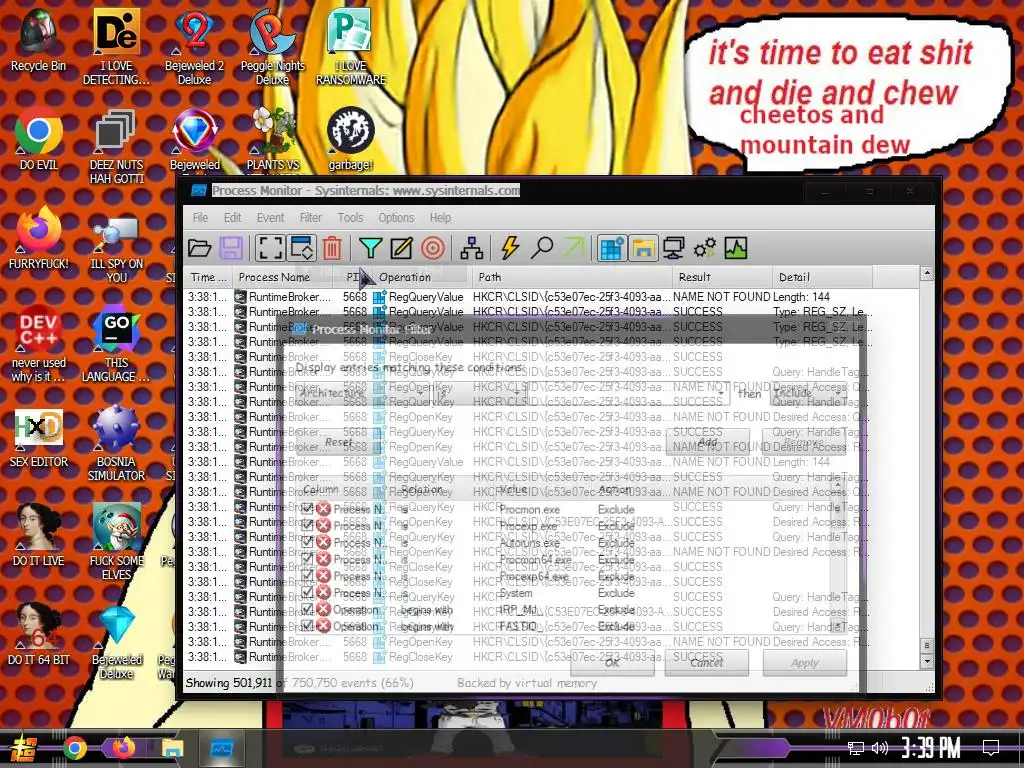The image size is (1024, 768).
Task: Click the Operation column header
Action: (423, 277)
